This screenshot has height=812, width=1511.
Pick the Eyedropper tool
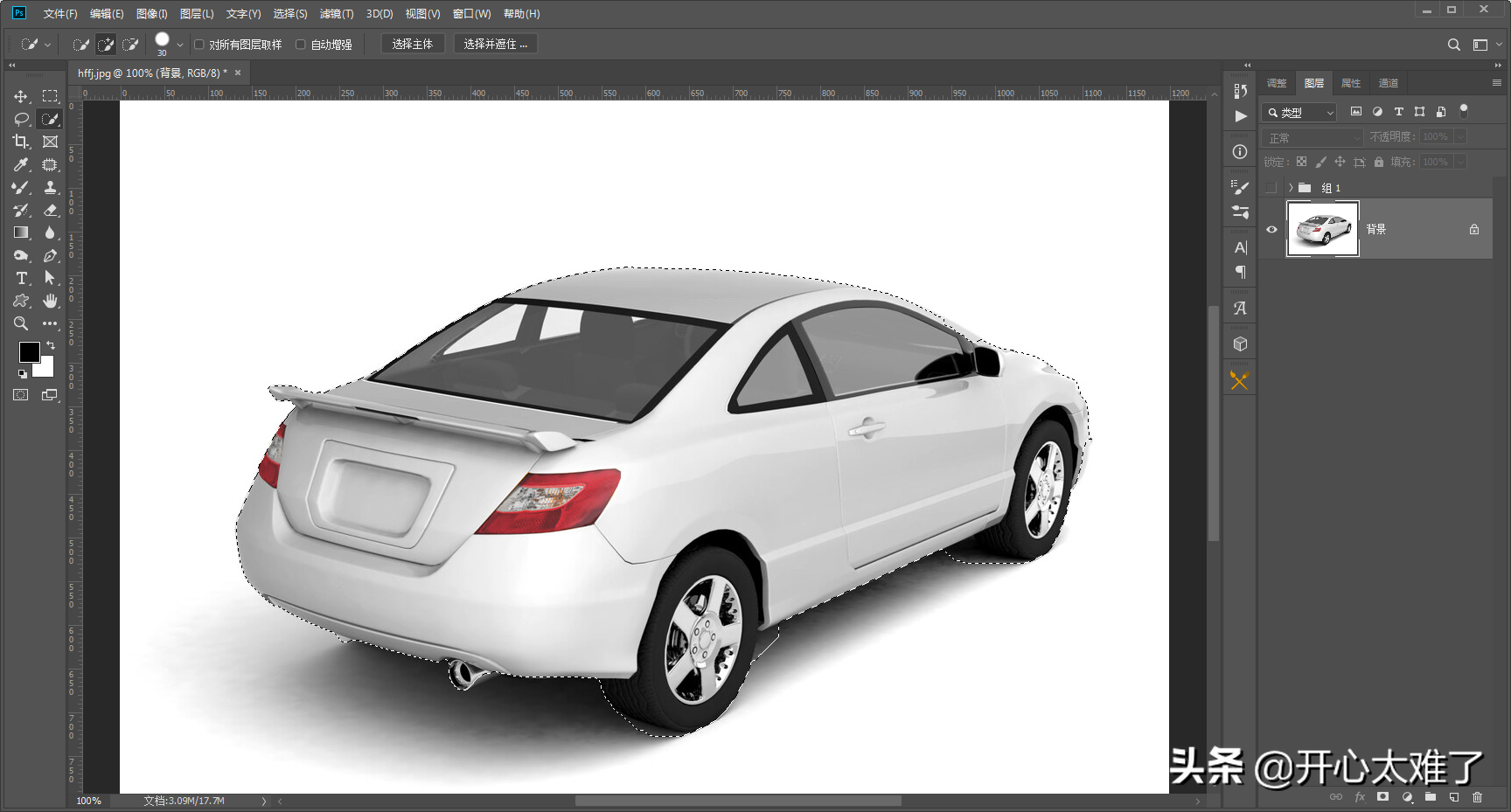[21, 164]
